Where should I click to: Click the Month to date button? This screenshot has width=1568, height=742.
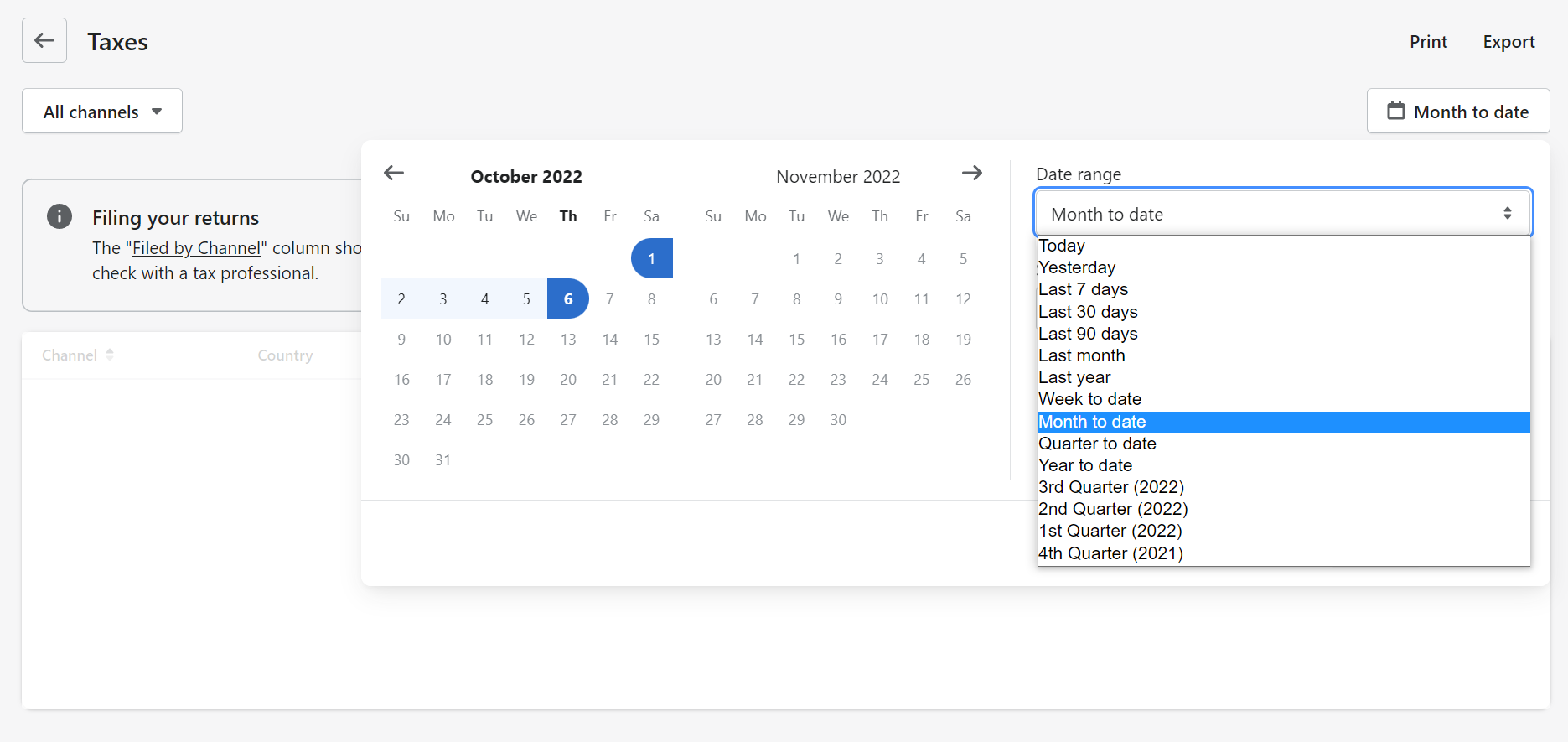coord(1458,112)
